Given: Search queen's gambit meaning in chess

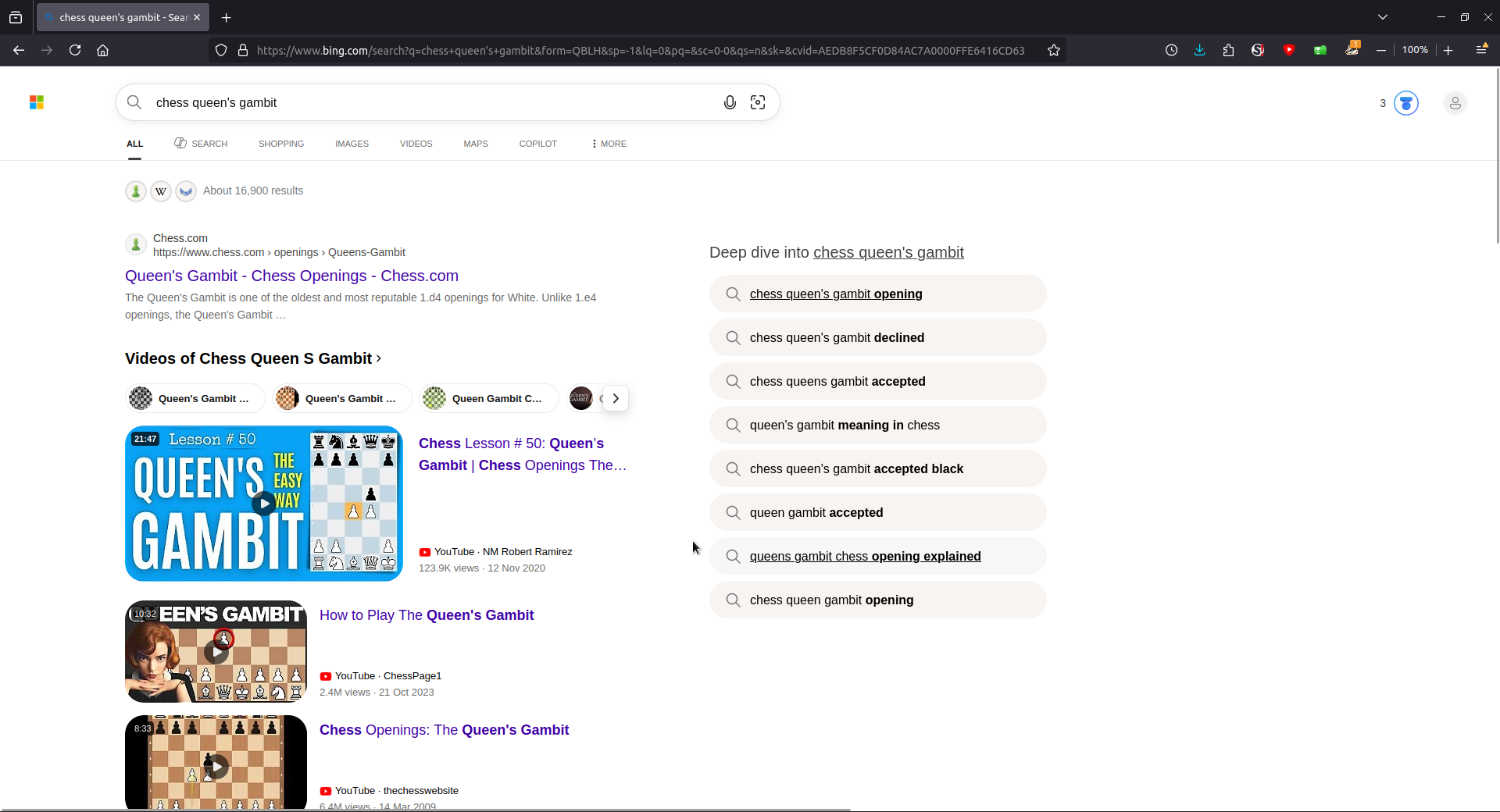Looking at the screenshot, I should tap(878, 425).
